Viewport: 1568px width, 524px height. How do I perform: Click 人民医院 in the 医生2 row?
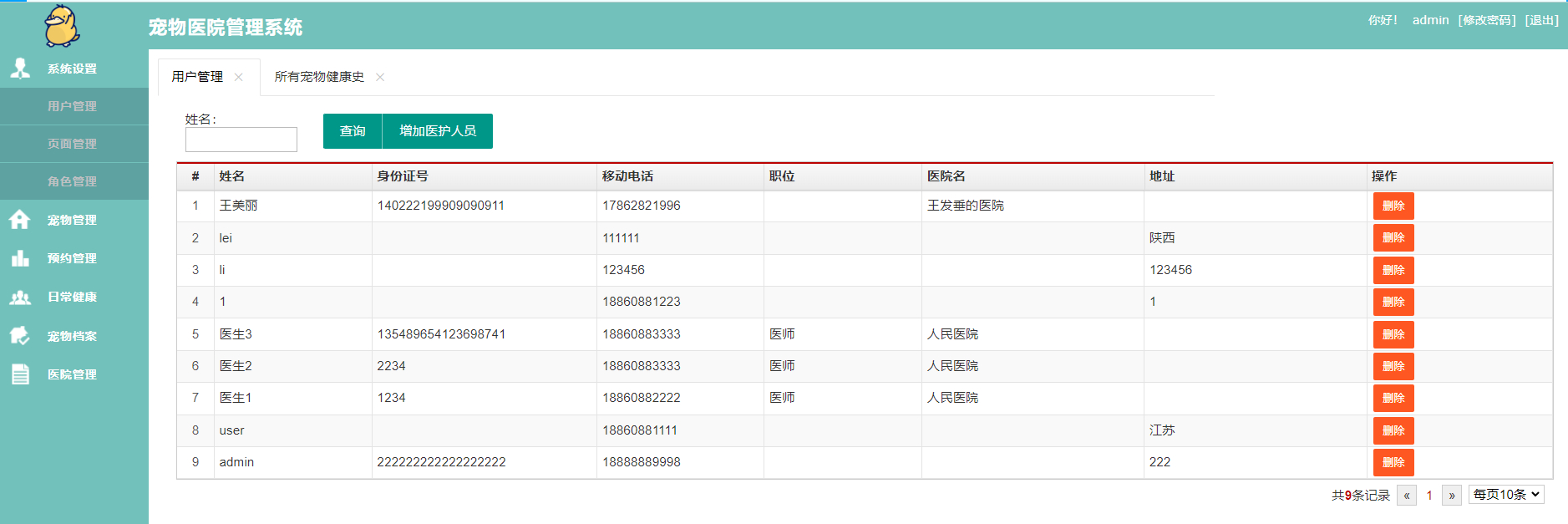952,366
